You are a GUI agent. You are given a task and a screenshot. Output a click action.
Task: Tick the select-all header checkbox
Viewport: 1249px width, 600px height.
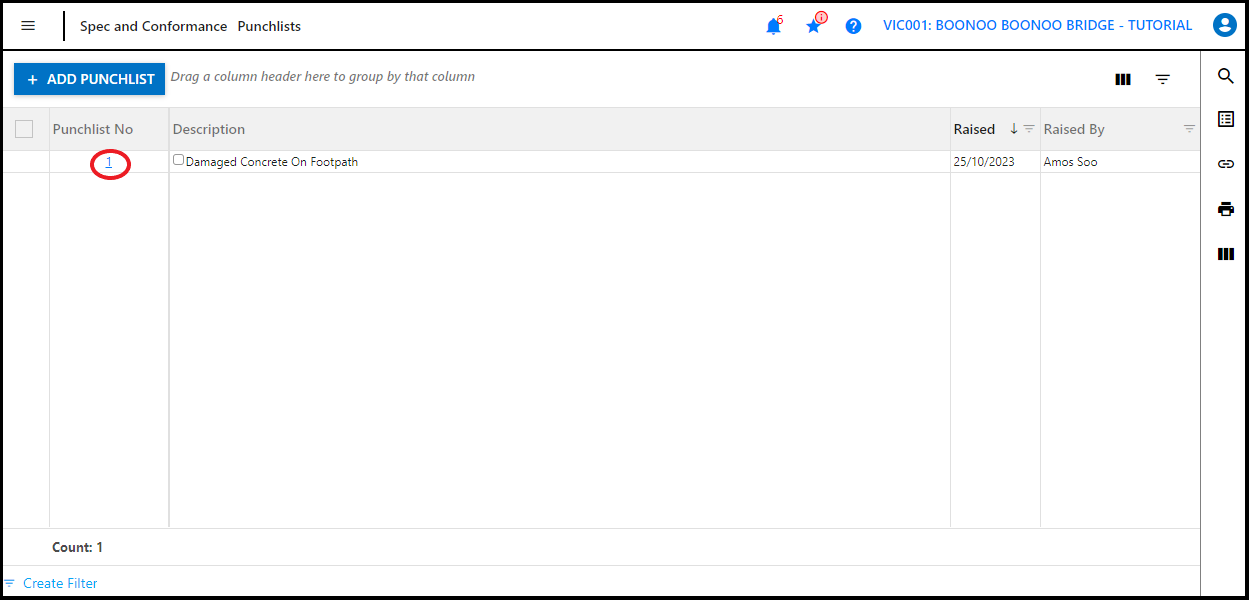tap(24, 129)
